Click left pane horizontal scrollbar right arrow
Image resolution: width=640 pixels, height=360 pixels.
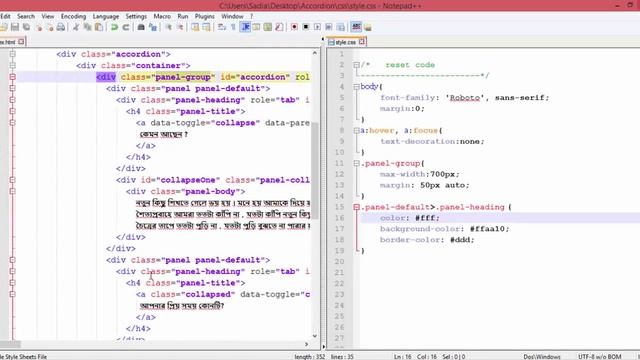[307, 344]
